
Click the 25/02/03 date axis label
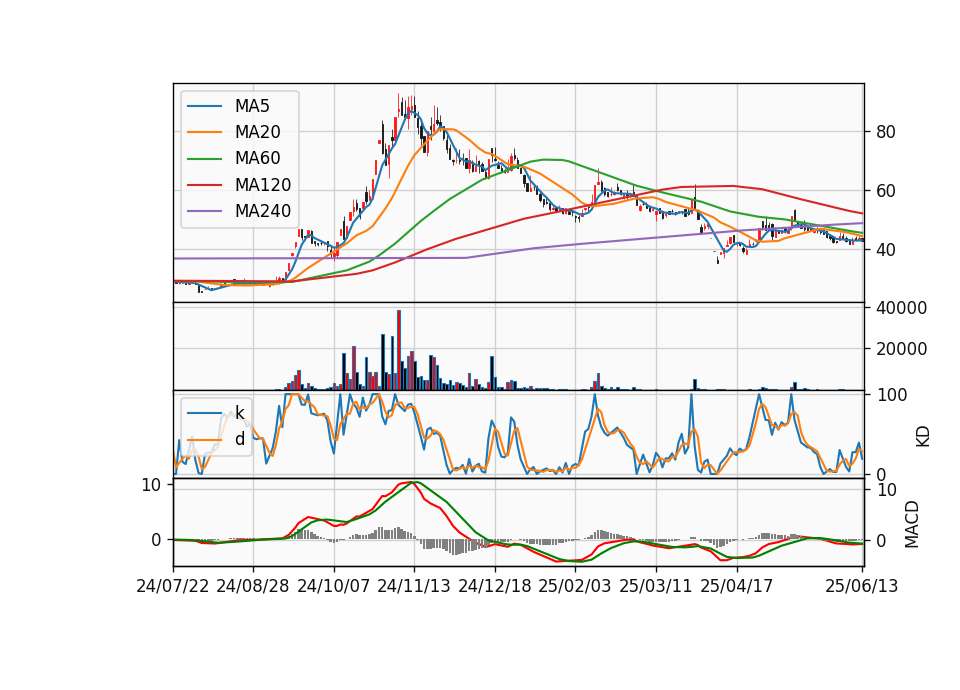click(x=575, y=586)
